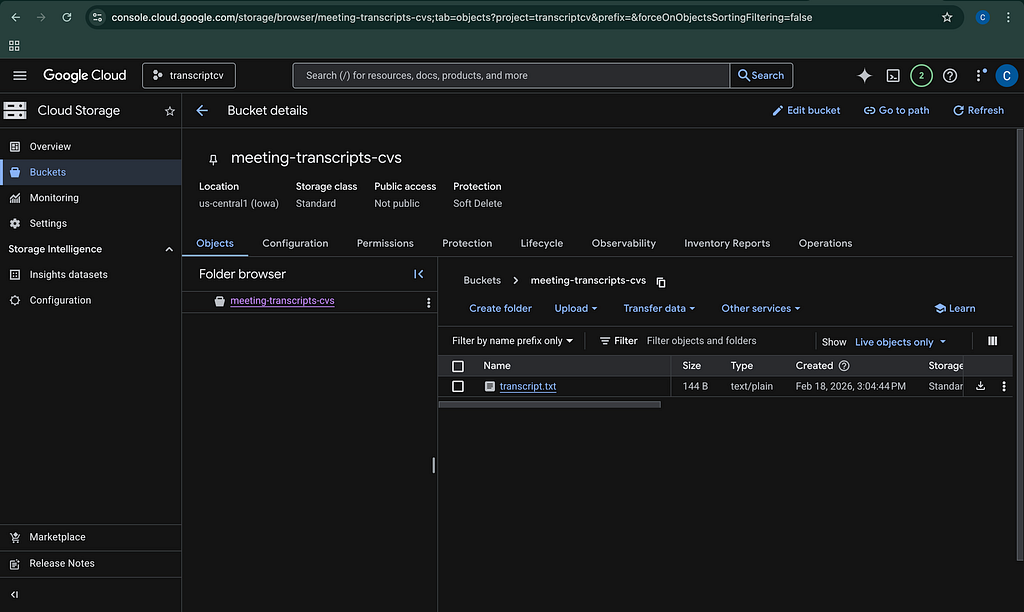The height and width of the screenshot is (612, 1024).
Task: Open Filter by name prefix only dropdown
Action: point(512,341)
